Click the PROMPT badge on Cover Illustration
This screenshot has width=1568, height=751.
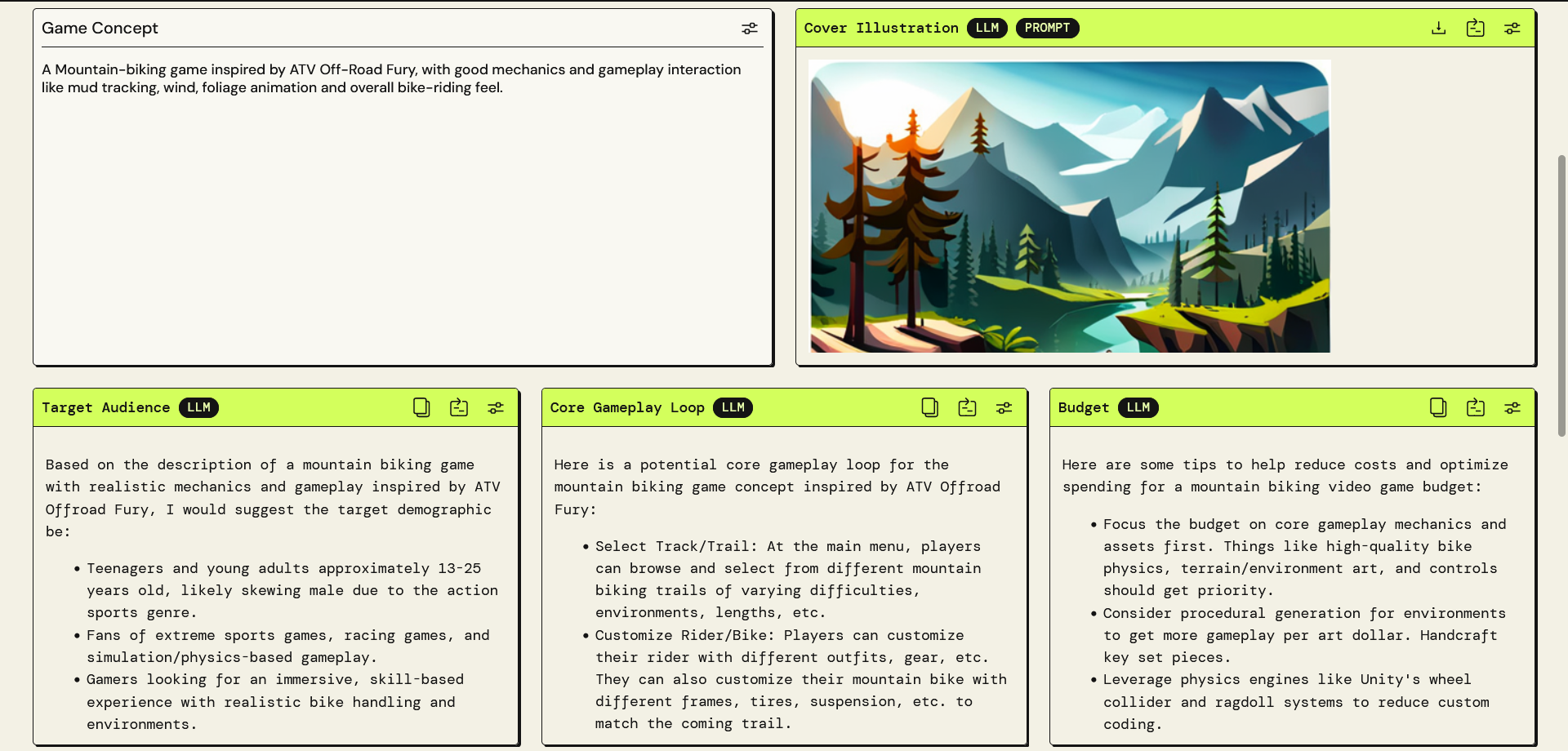(1047, 29)
